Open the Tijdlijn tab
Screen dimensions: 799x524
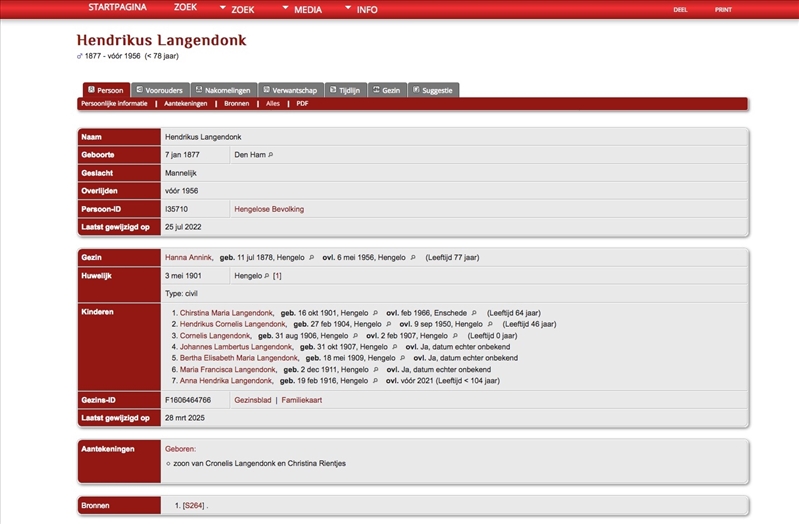pyautogui.click(x=345, y=90)
